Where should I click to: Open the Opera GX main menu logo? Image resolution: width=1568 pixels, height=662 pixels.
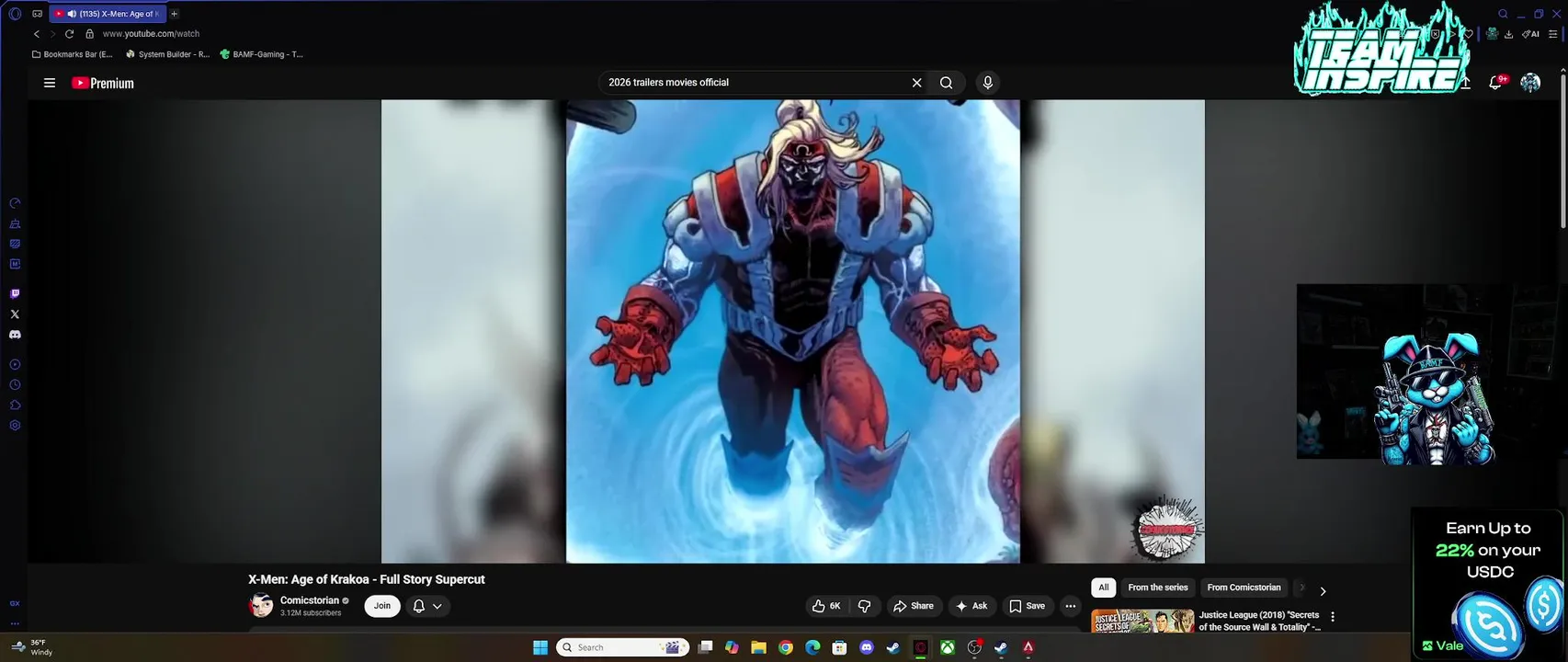click(x=15, y=14)
